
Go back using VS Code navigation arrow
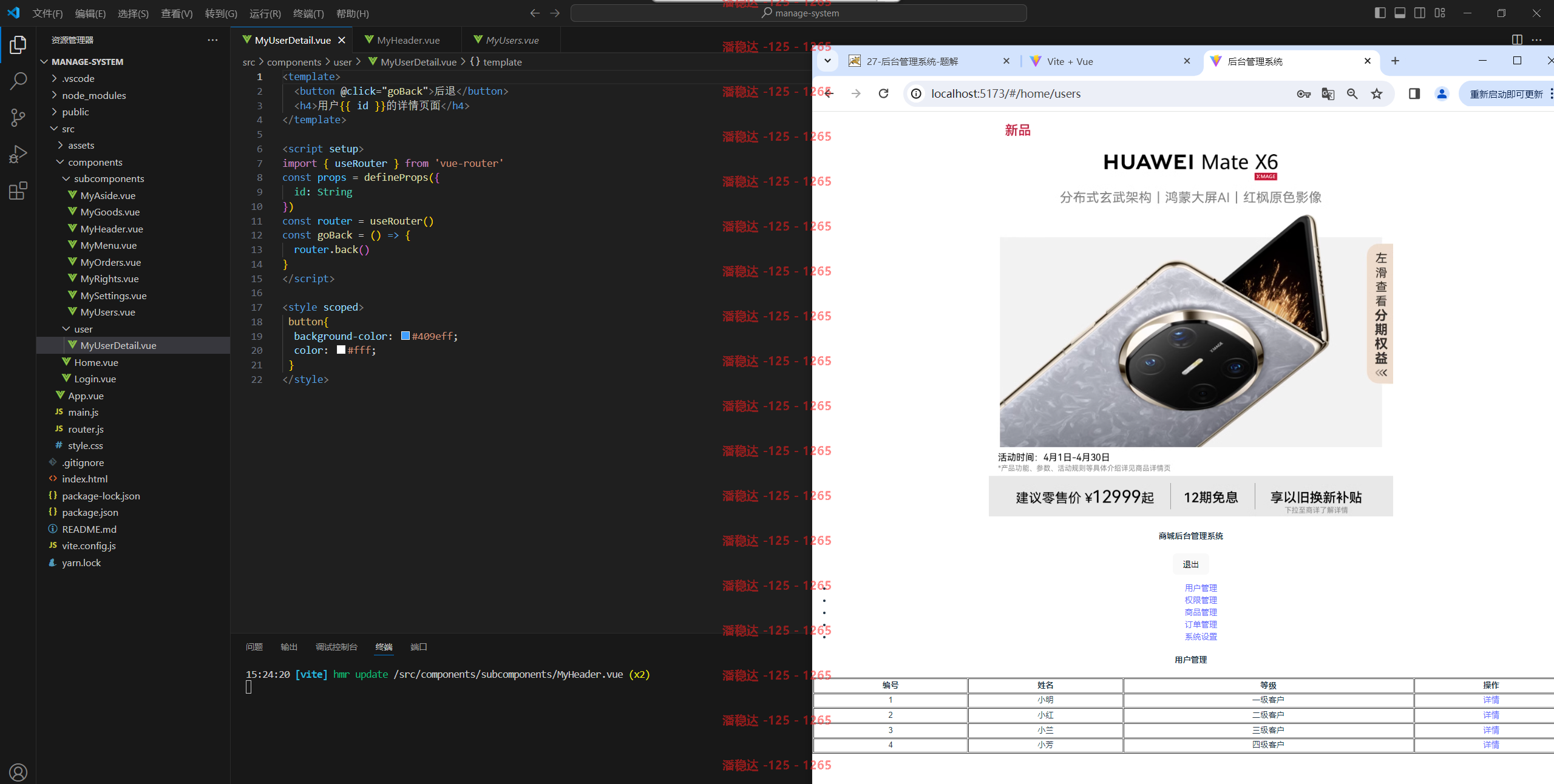click(x=535, y=13)
